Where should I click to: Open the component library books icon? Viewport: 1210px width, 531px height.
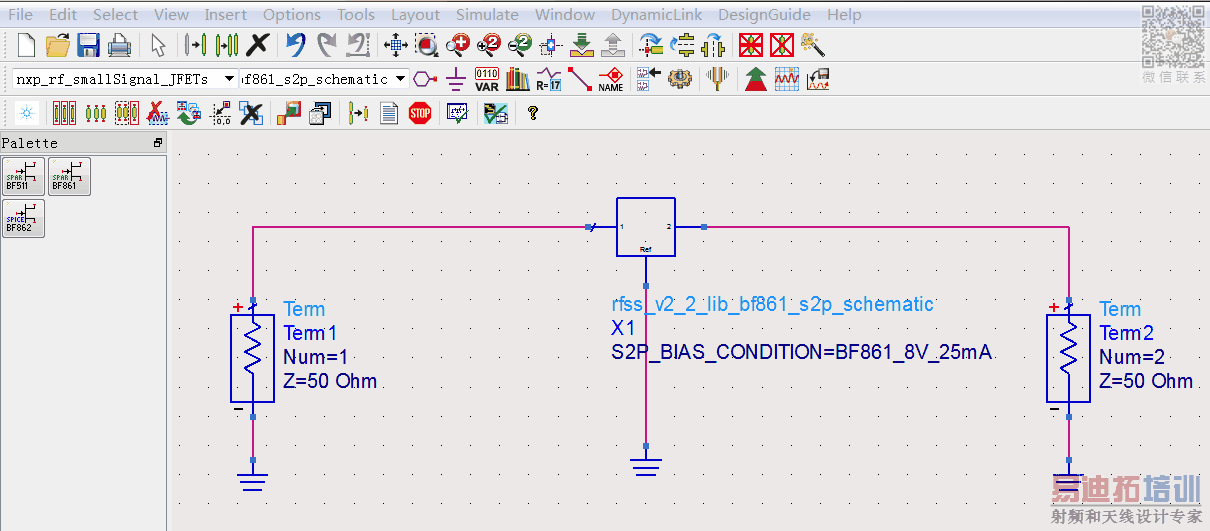point(517,79)
